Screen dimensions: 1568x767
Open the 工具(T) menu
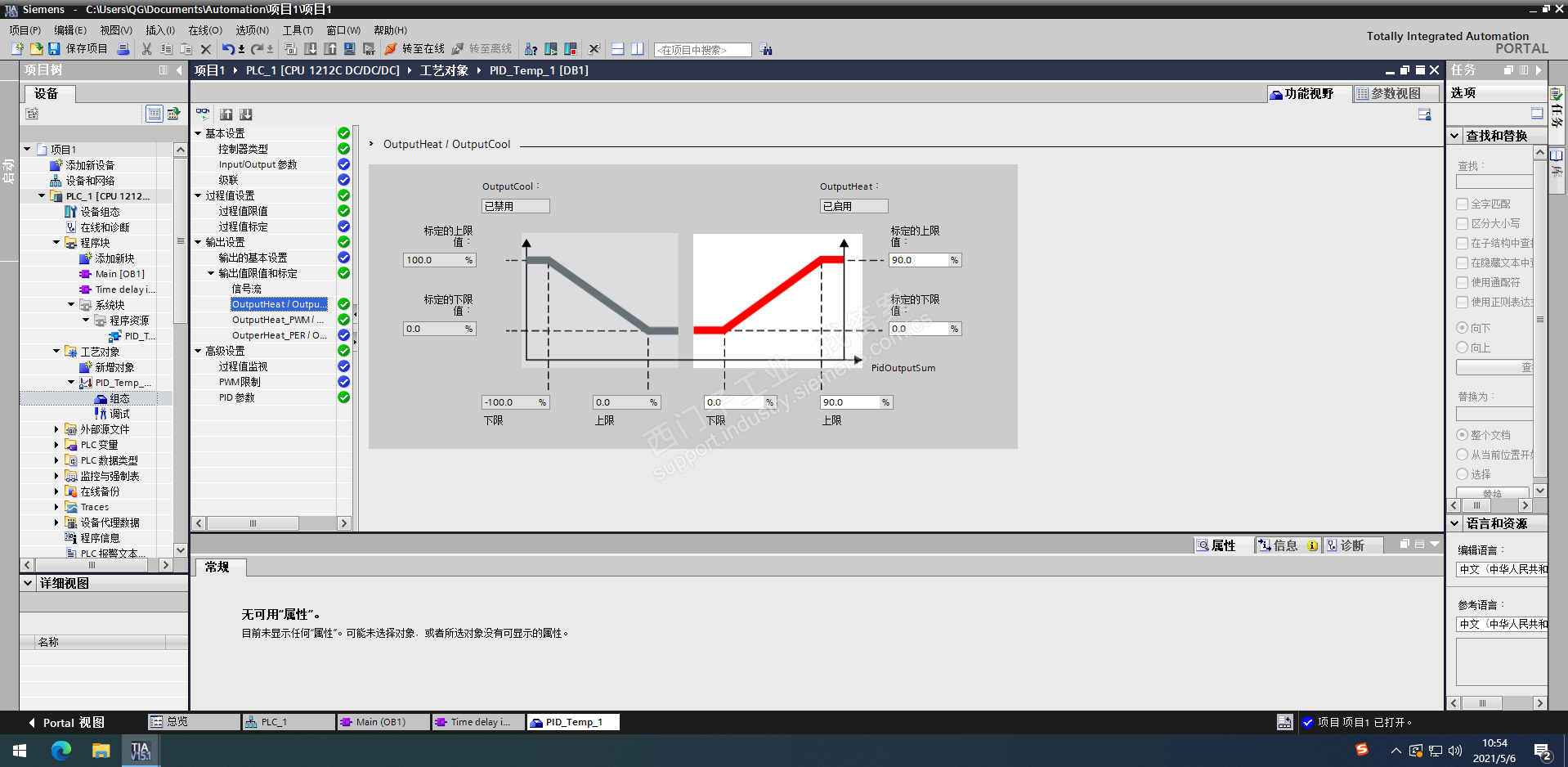pos(298,30)
